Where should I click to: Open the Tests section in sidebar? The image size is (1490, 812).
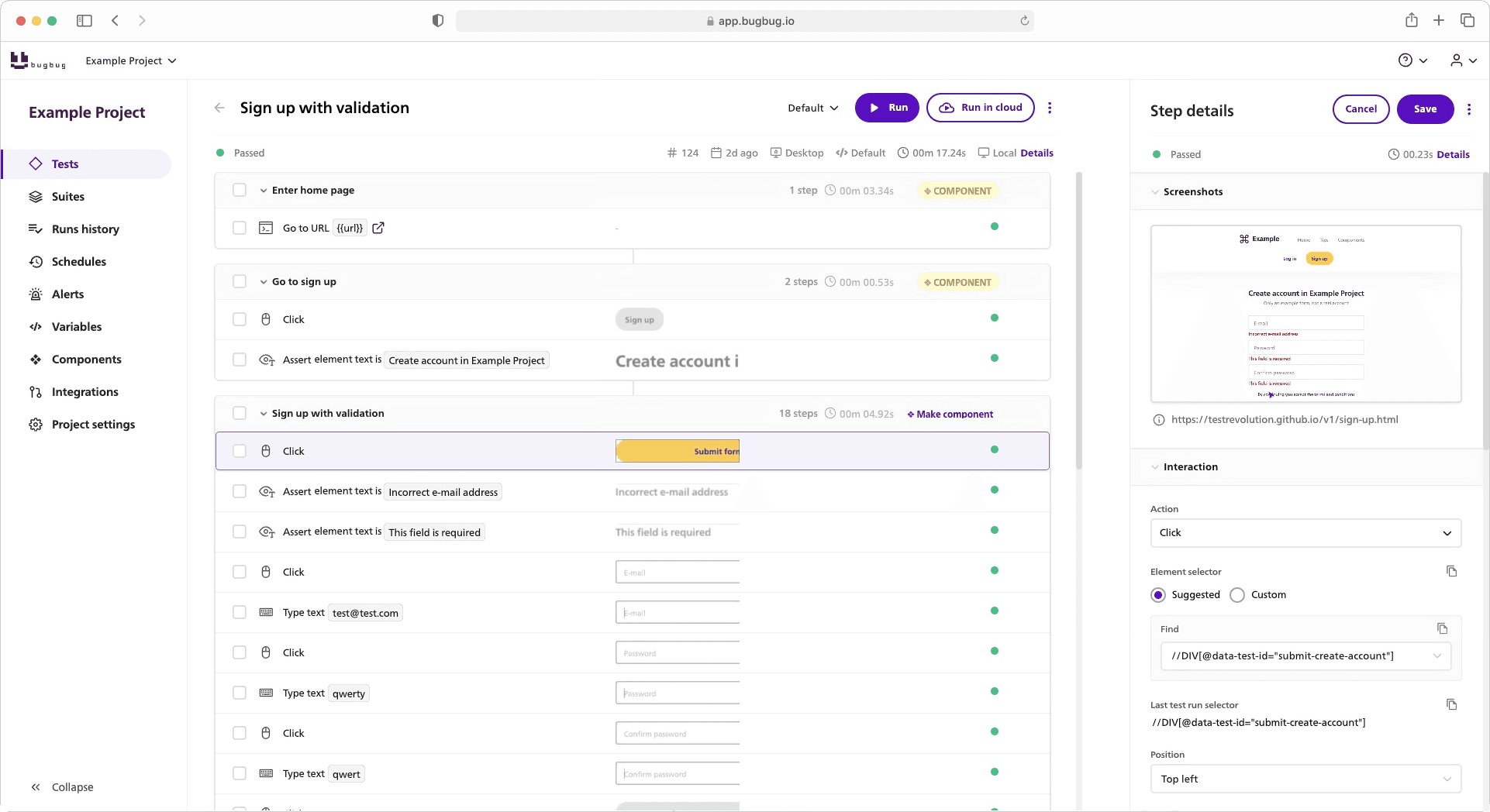coord(88,163)
